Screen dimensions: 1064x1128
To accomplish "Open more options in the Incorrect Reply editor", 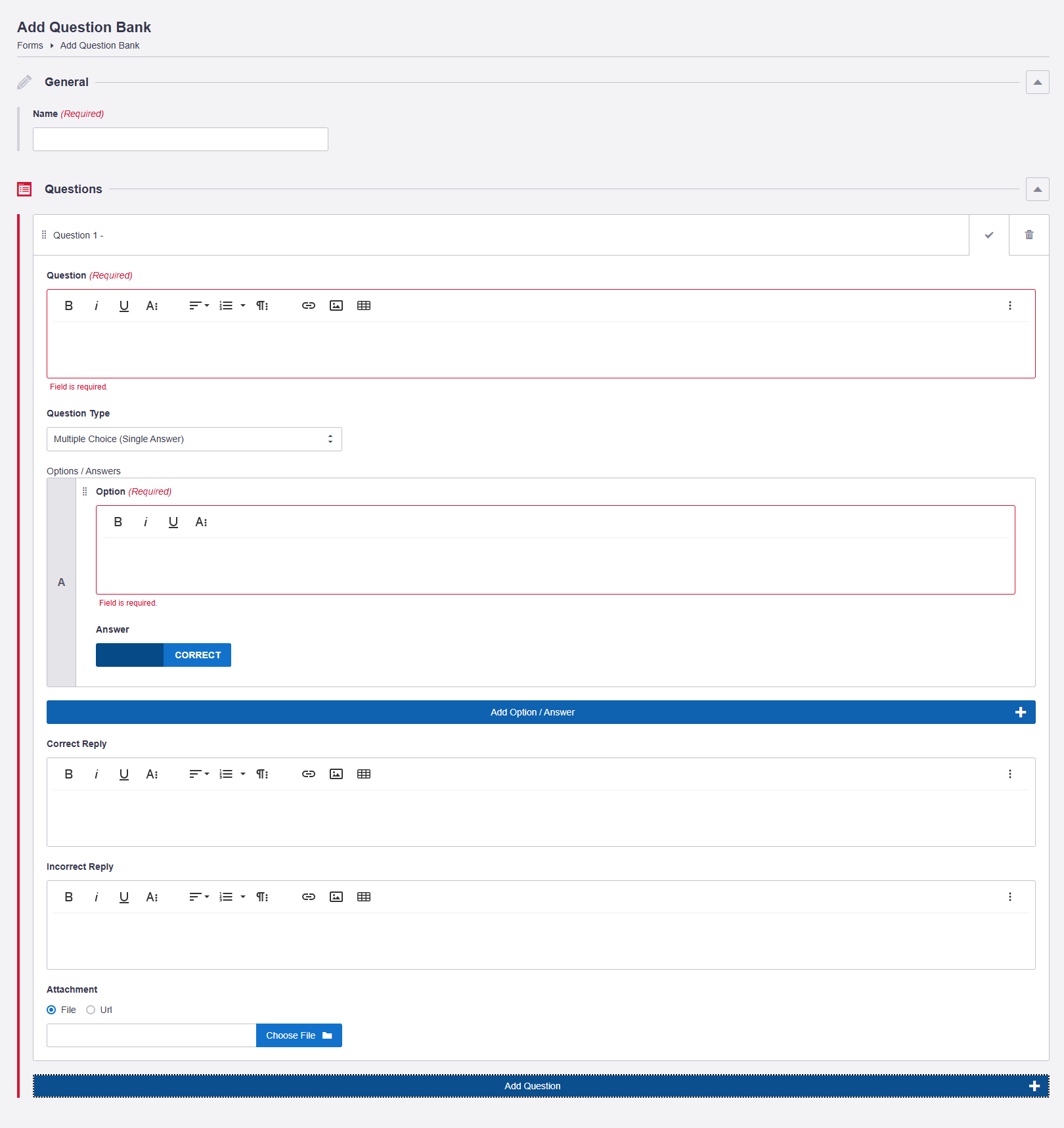I will click(x=1010, y=897).
